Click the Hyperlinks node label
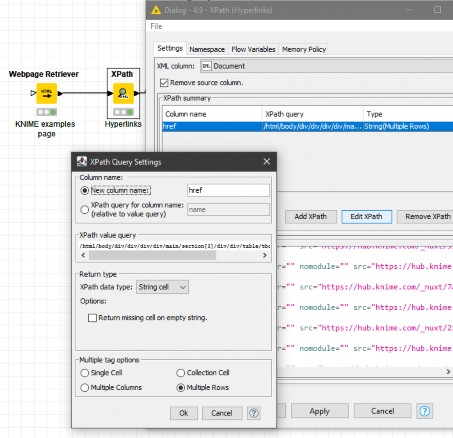 (x=123, y=124)
